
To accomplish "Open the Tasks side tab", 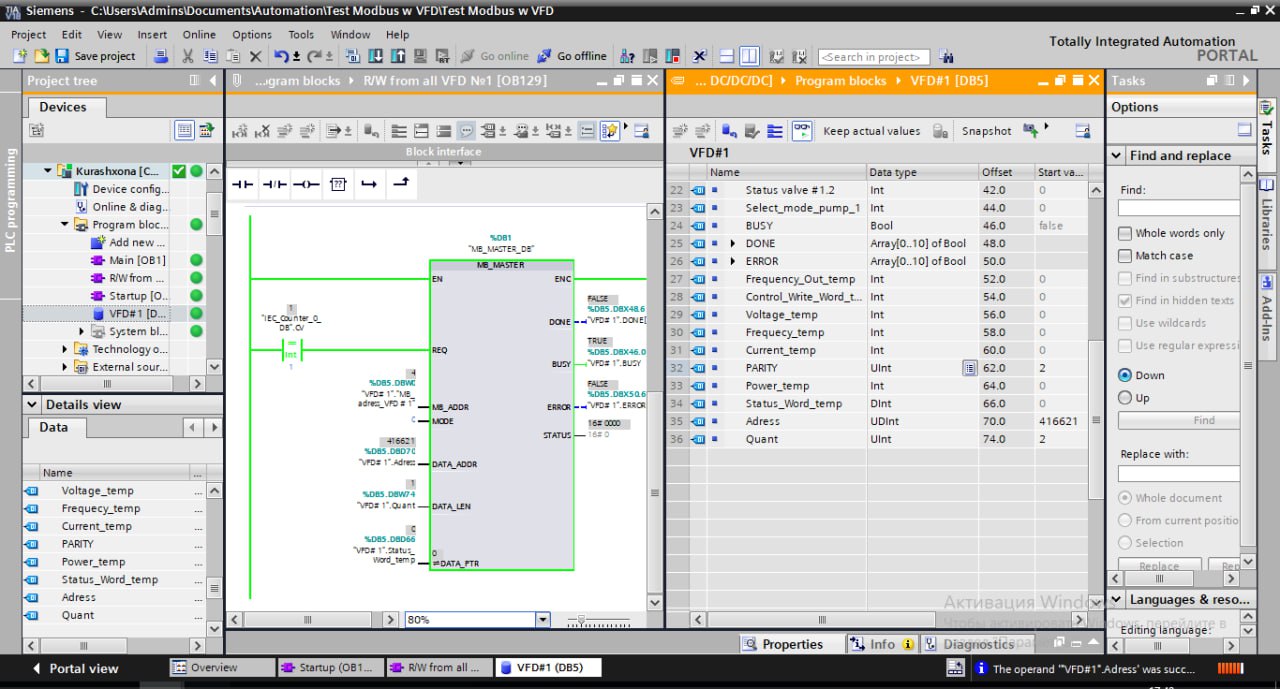I will point(1267,132).
